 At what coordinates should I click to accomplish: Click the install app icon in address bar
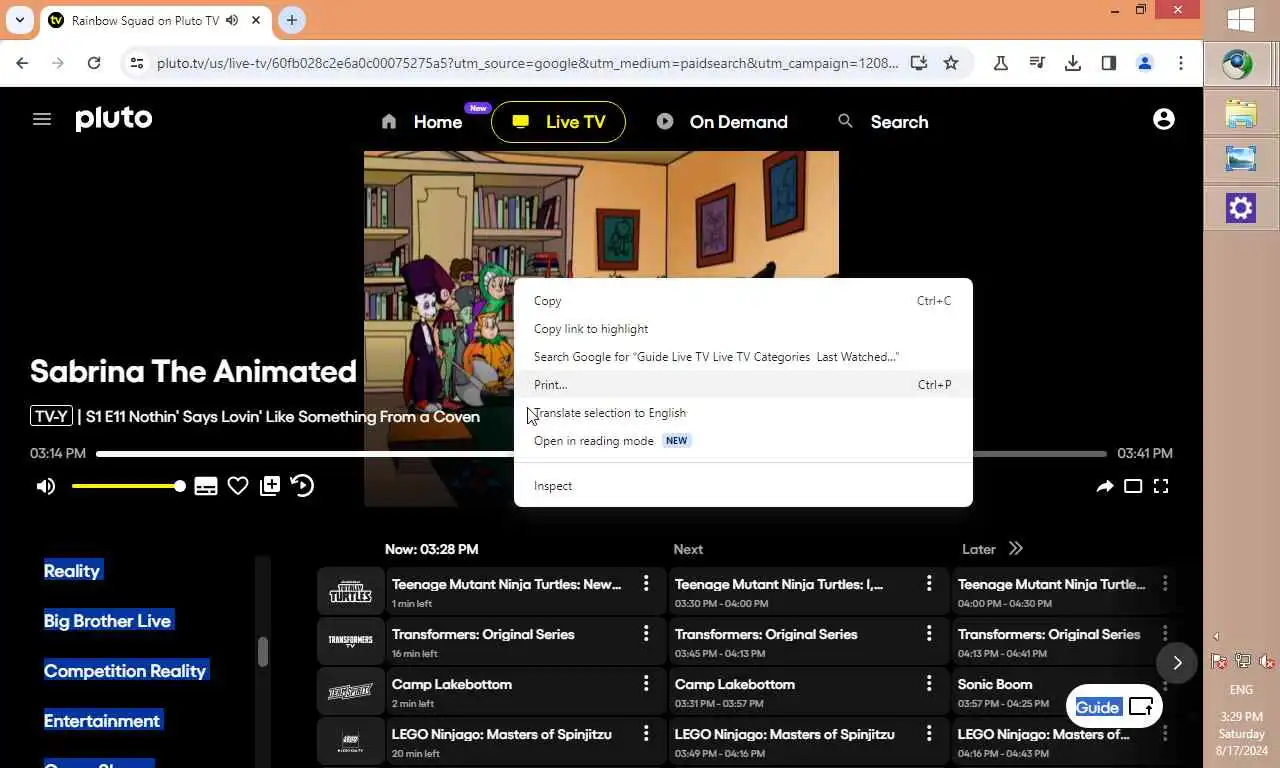click(x=918, y=63)
